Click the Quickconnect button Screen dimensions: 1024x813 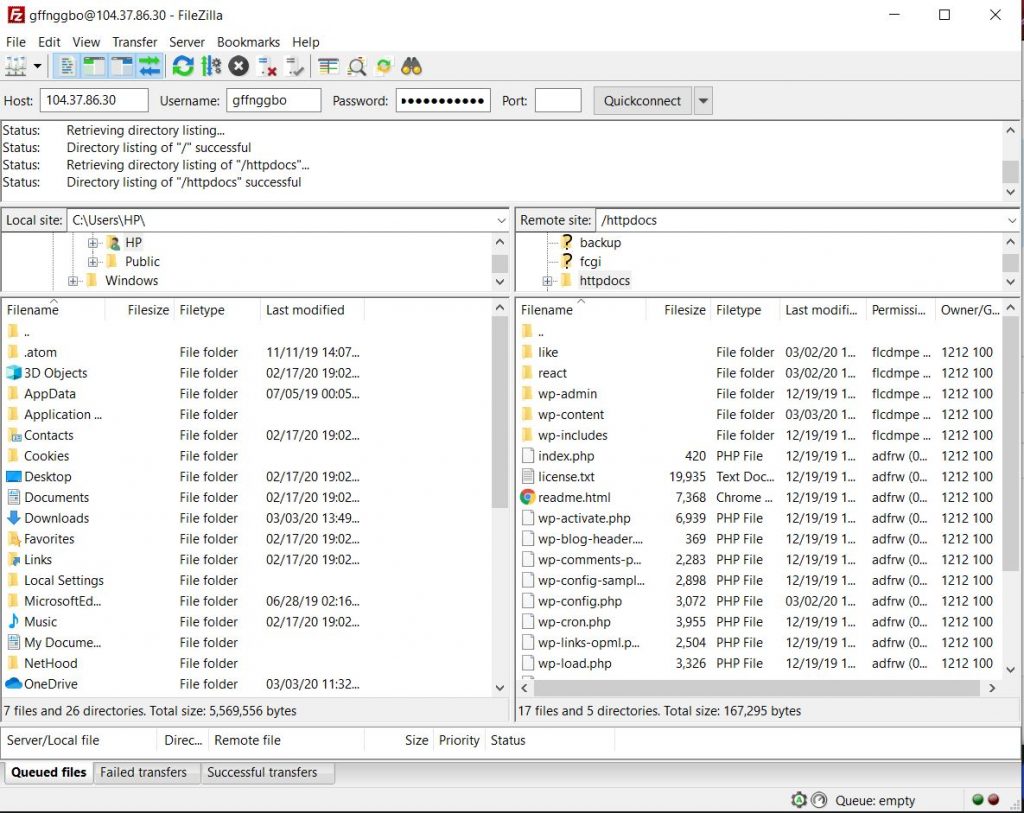tap(642, 101)
